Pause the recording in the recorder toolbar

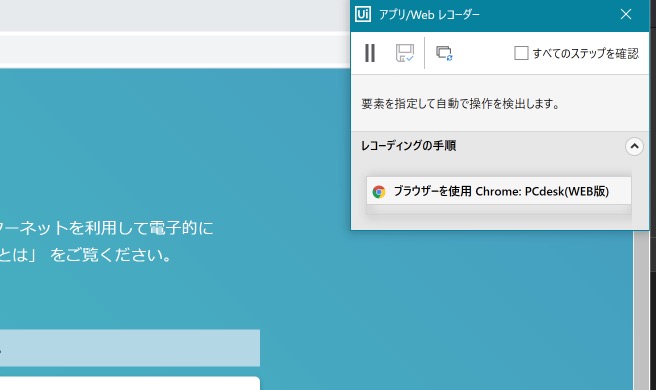370,53
